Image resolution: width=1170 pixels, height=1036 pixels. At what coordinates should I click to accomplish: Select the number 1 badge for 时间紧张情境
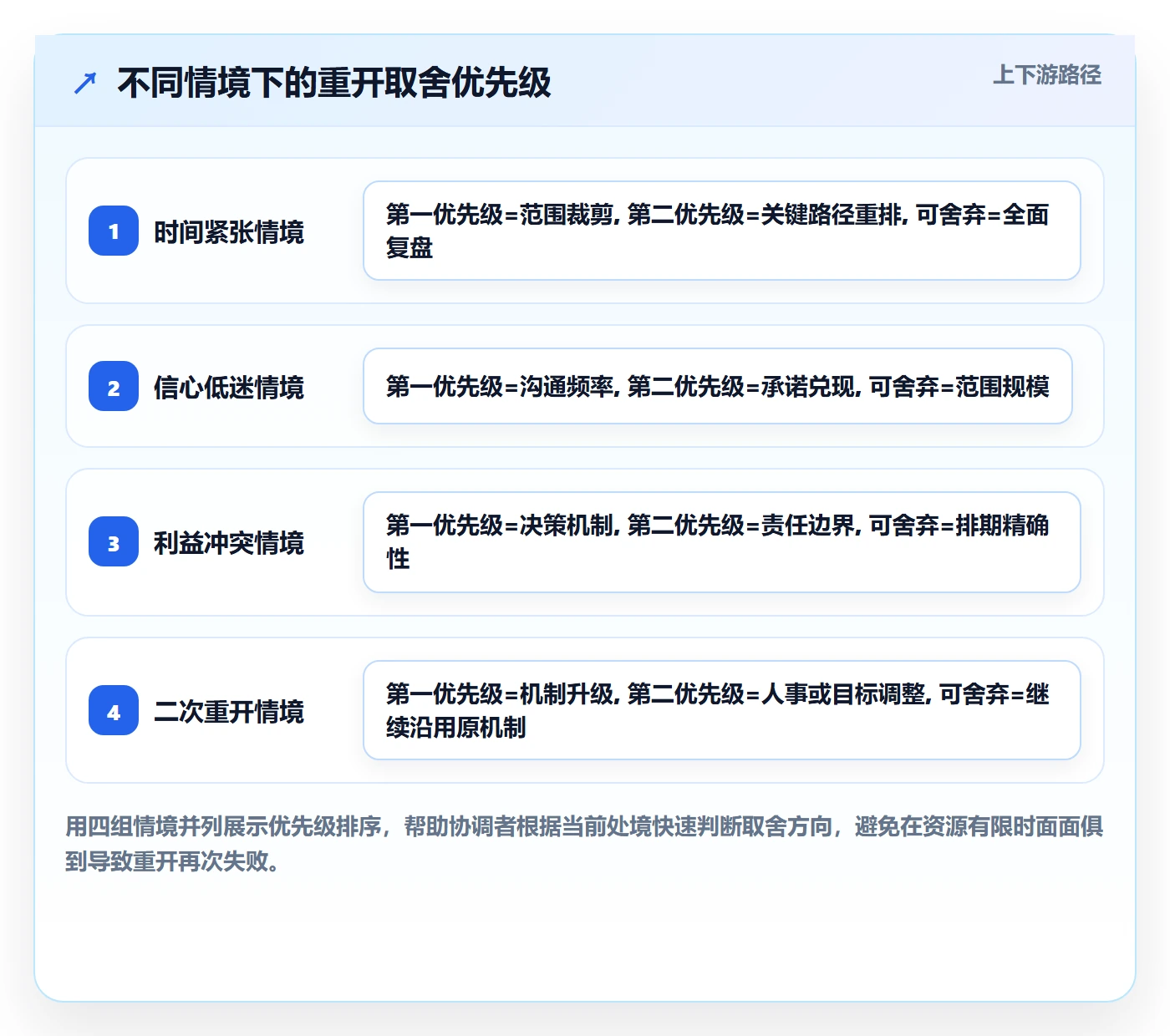click(114, 231)
